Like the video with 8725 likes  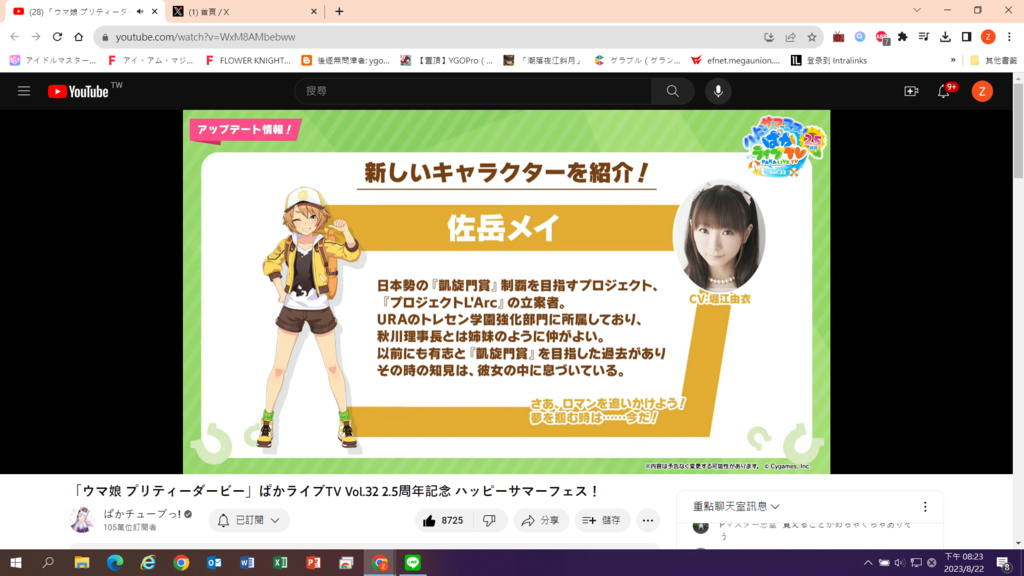(x=443, y=520)
